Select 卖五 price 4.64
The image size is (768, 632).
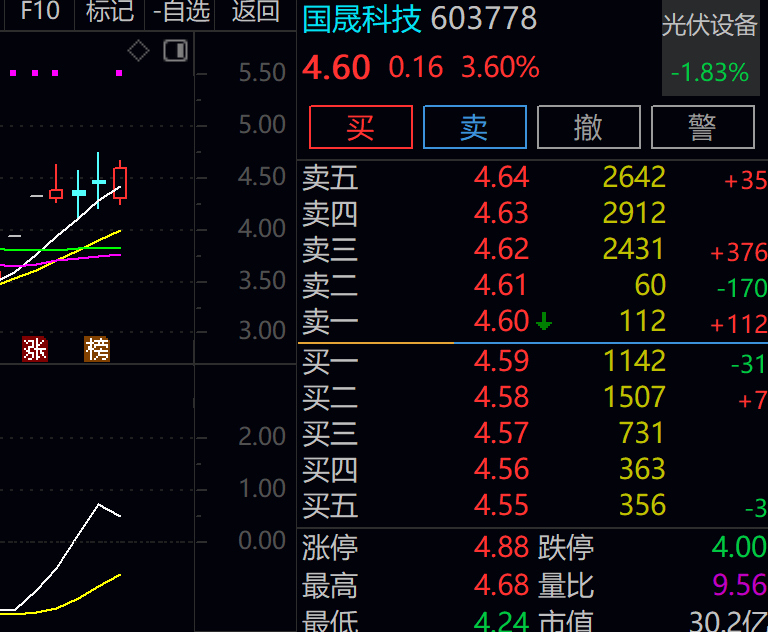point(502,177)
